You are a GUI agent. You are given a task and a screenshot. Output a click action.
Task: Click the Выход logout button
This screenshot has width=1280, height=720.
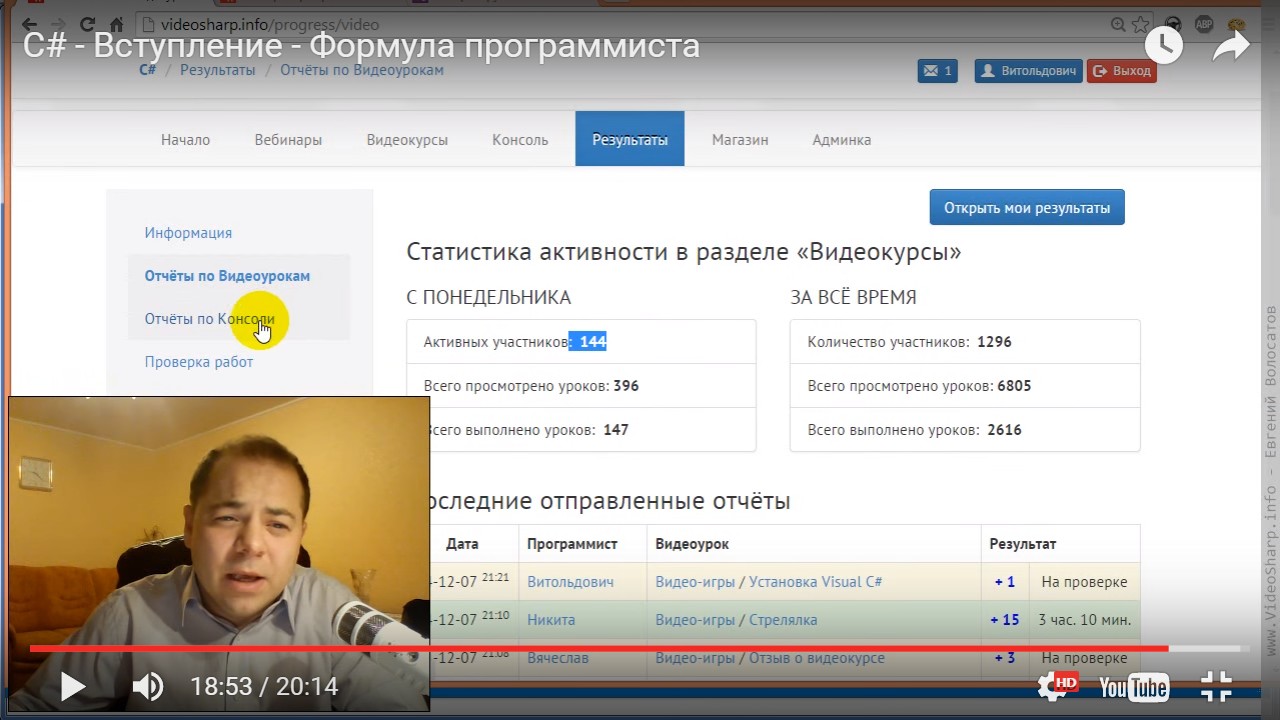pos(1122,71)
